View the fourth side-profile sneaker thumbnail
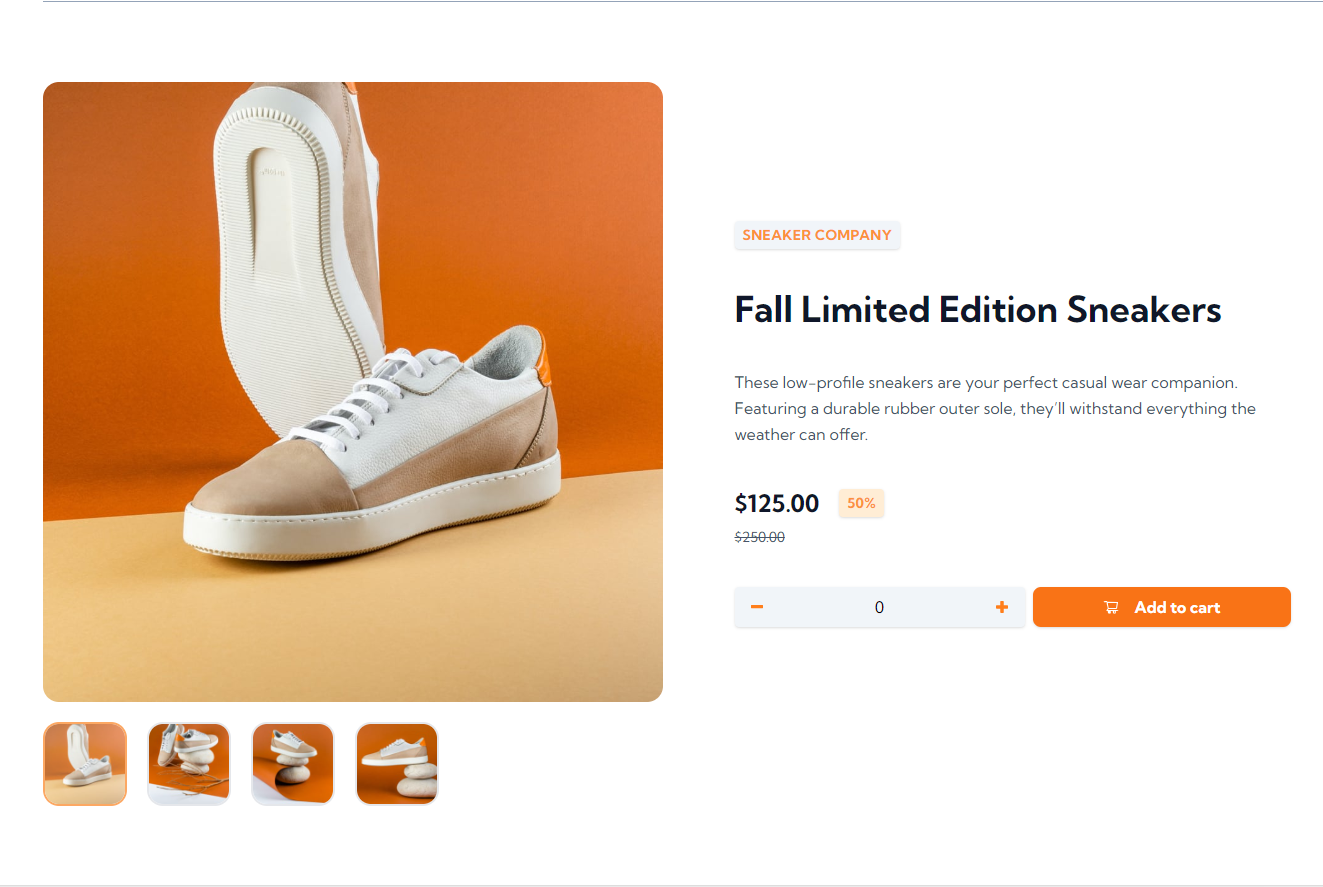 click(397, 763)
